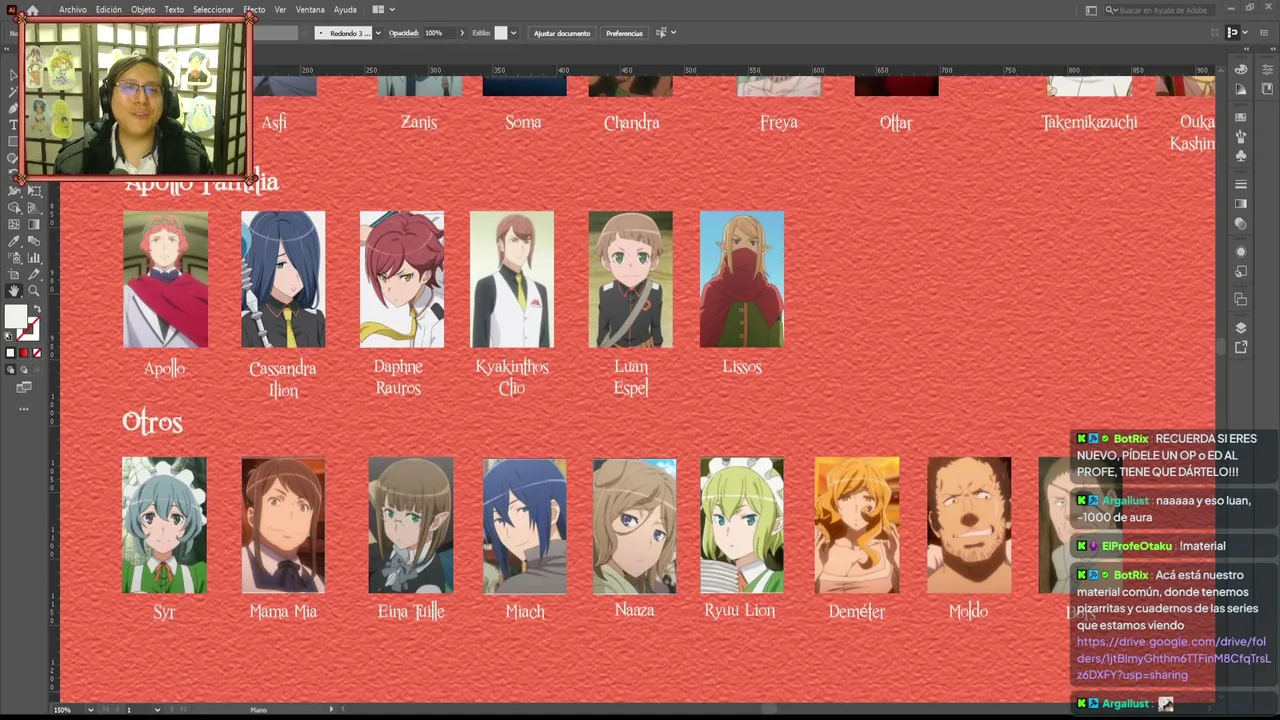Click the Estilo style swatch

(501, 33)
